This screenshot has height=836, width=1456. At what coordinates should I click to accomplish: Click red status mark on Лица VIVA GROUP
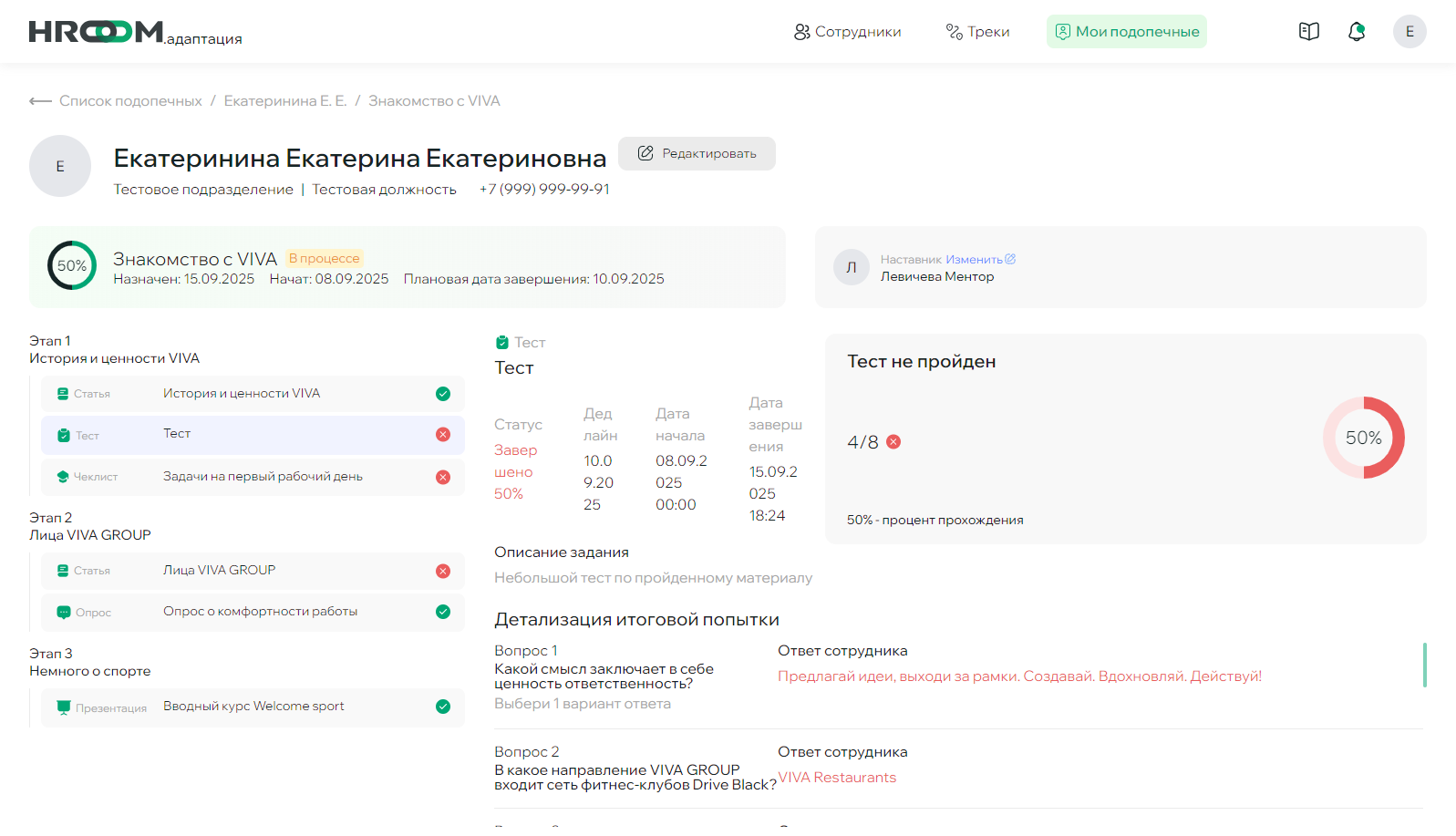coord(443,571)
